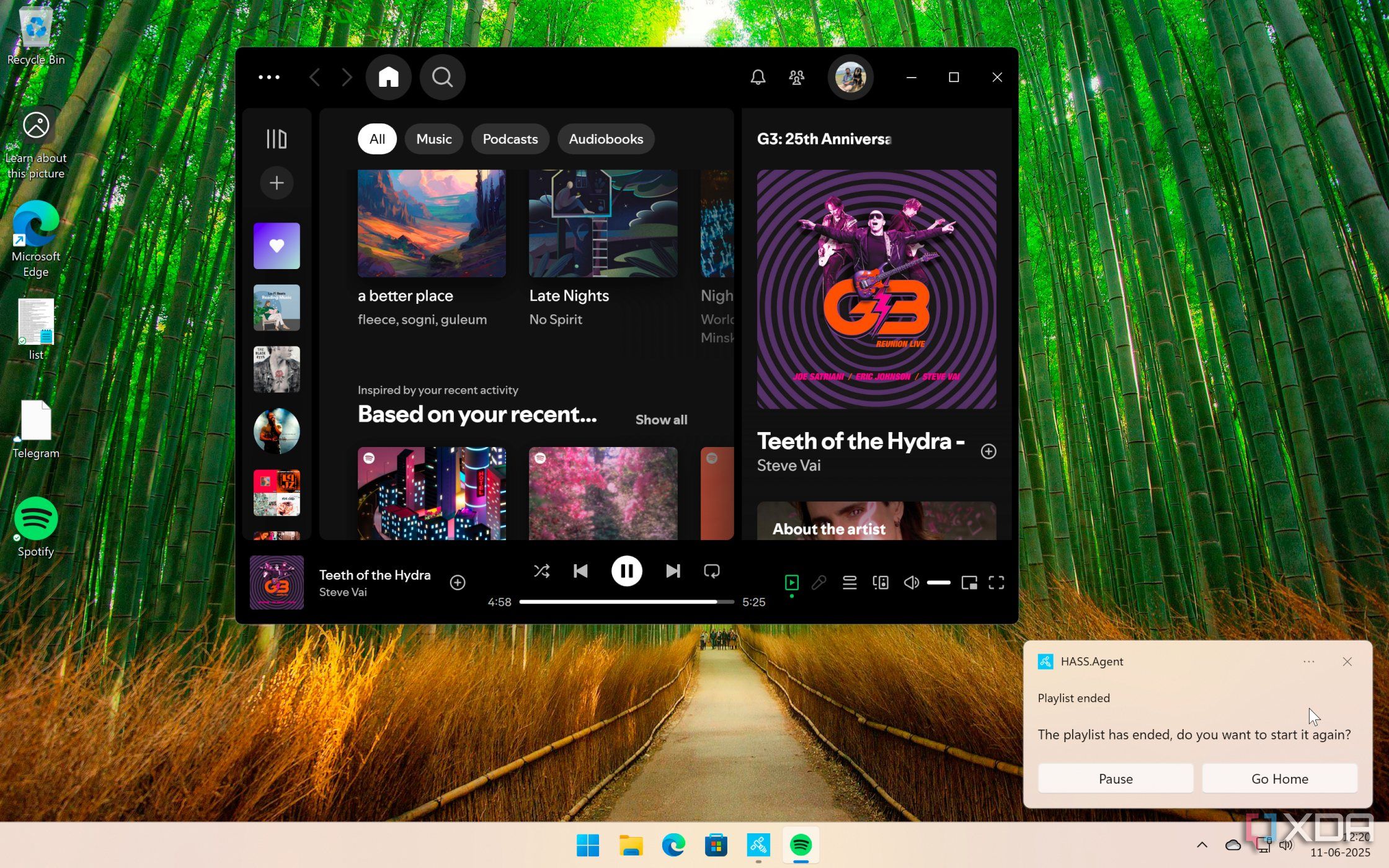Image resolution: width=1389 pixels, height=868 pixels.
Task: Create a playlist with the plus button
Action: [277, 183]
